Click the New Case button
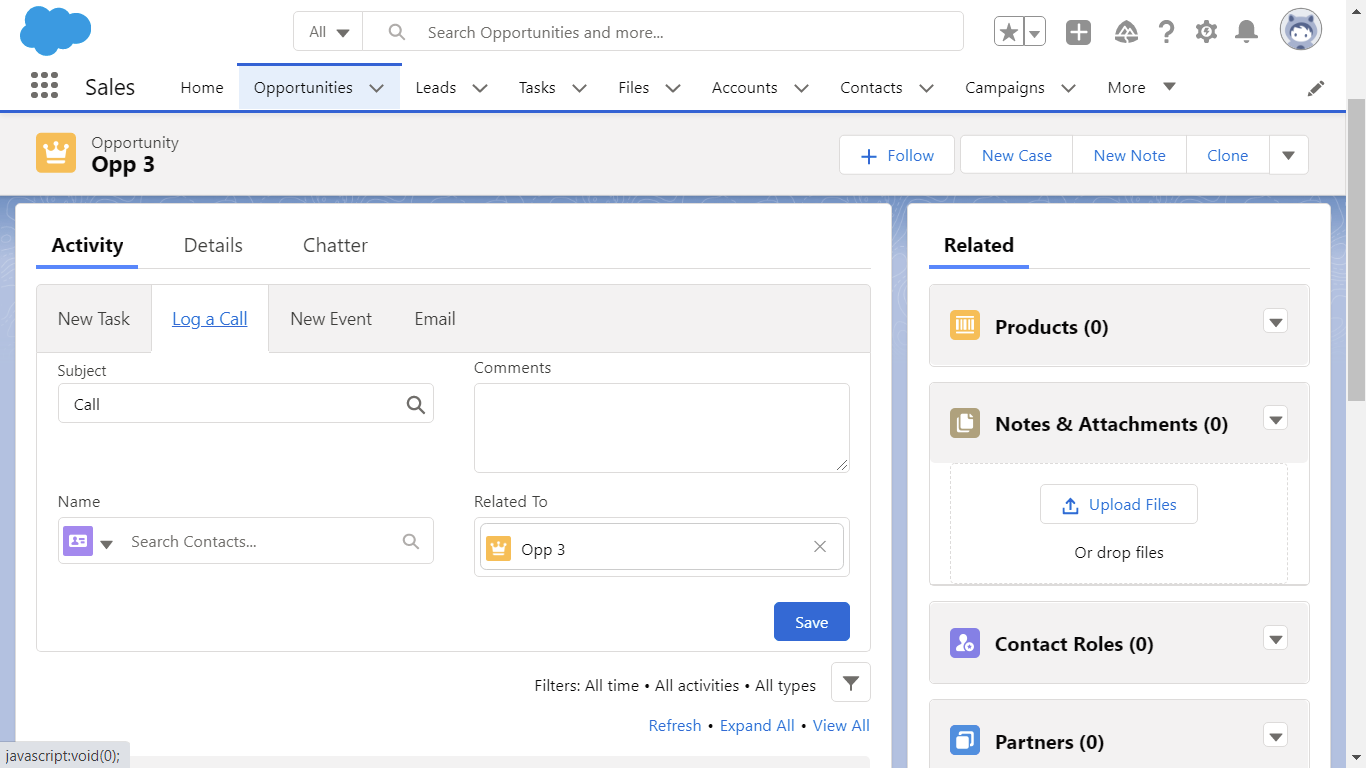 click(x=1017, y=155)
